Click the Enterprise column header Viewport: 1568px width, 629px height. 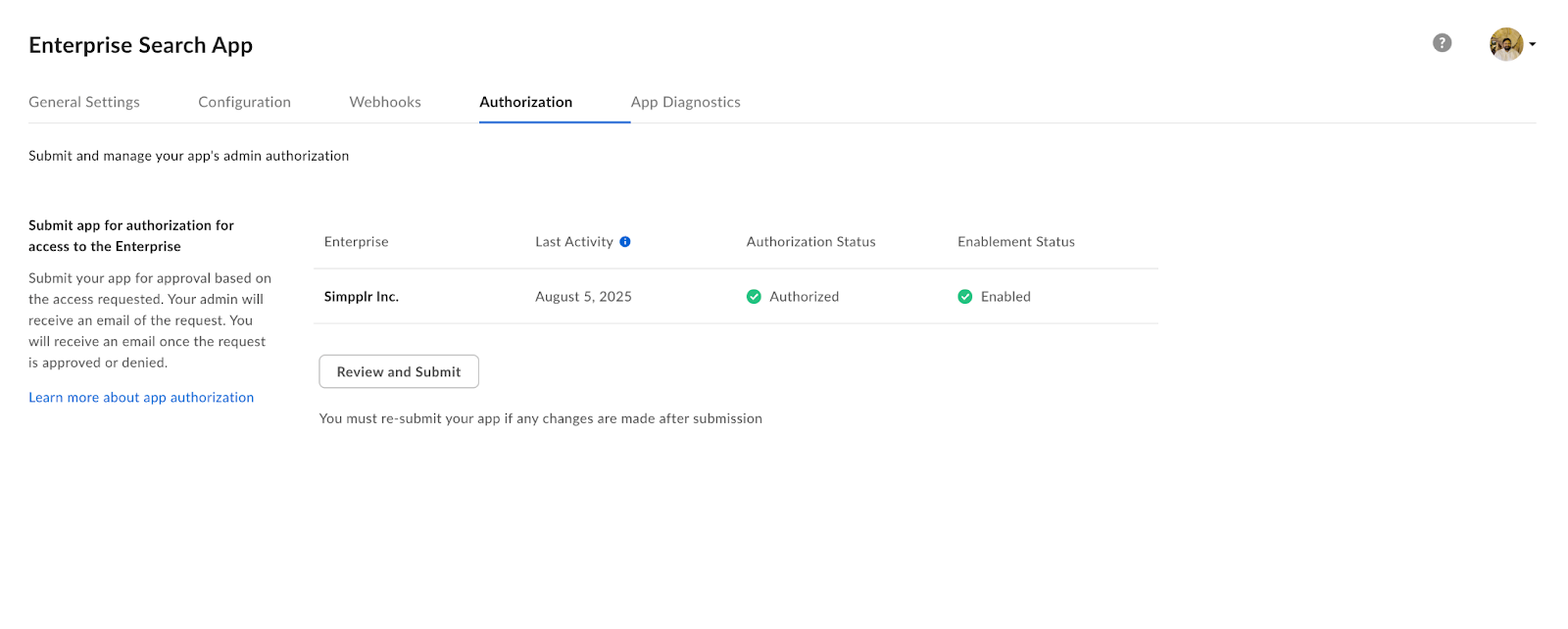356,242
